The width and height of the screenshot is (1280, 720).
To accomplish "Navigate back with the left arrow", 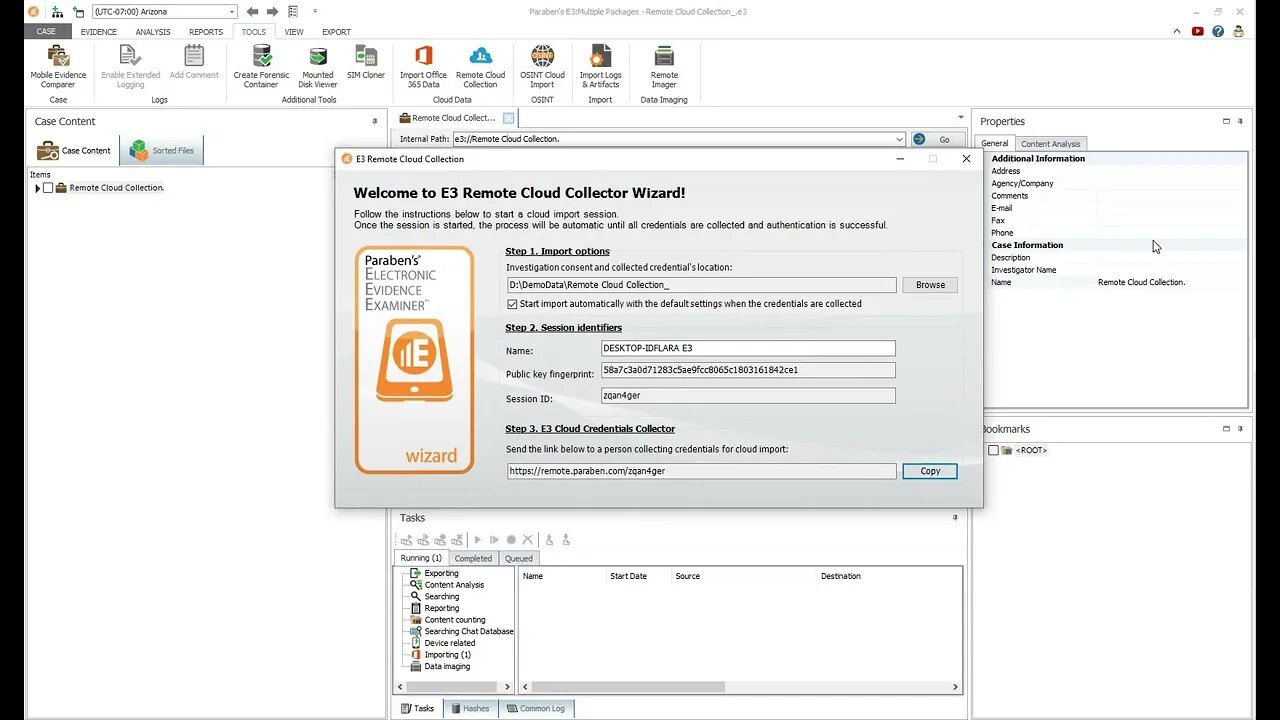I will click(252, 12).
